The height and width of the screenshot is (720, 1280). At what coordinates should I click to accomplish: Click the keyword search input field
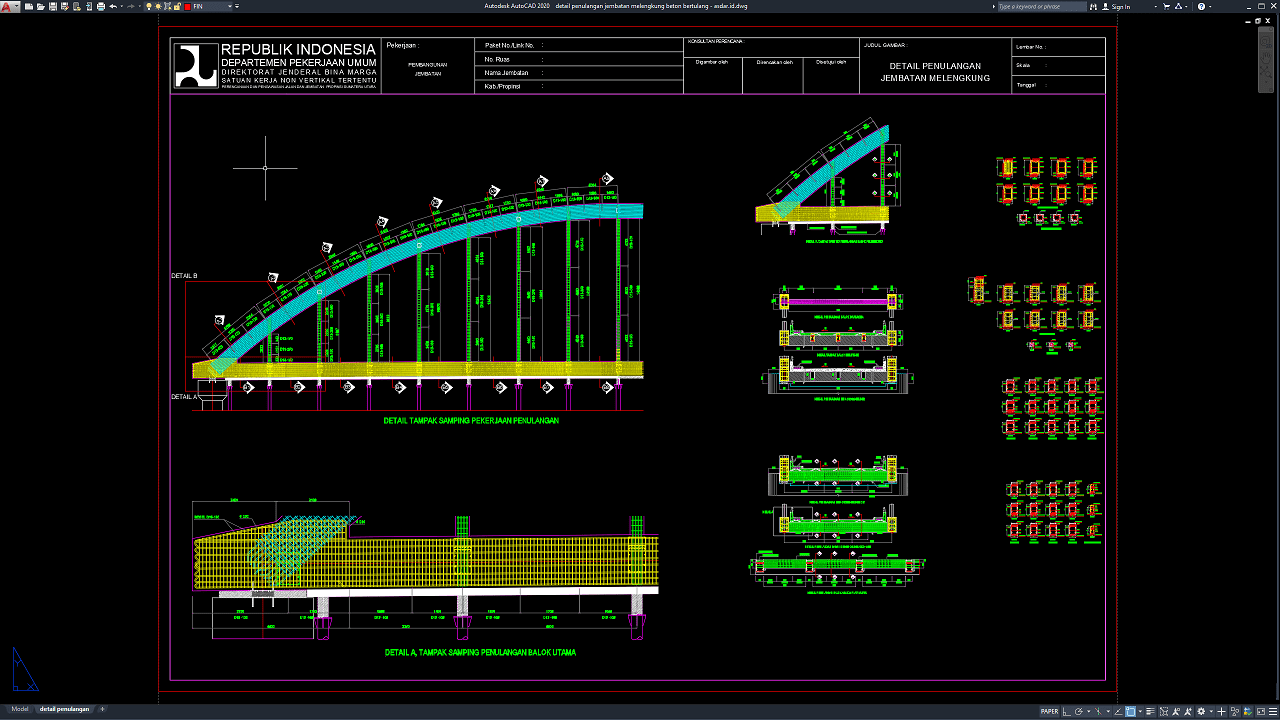[1040, 6]
